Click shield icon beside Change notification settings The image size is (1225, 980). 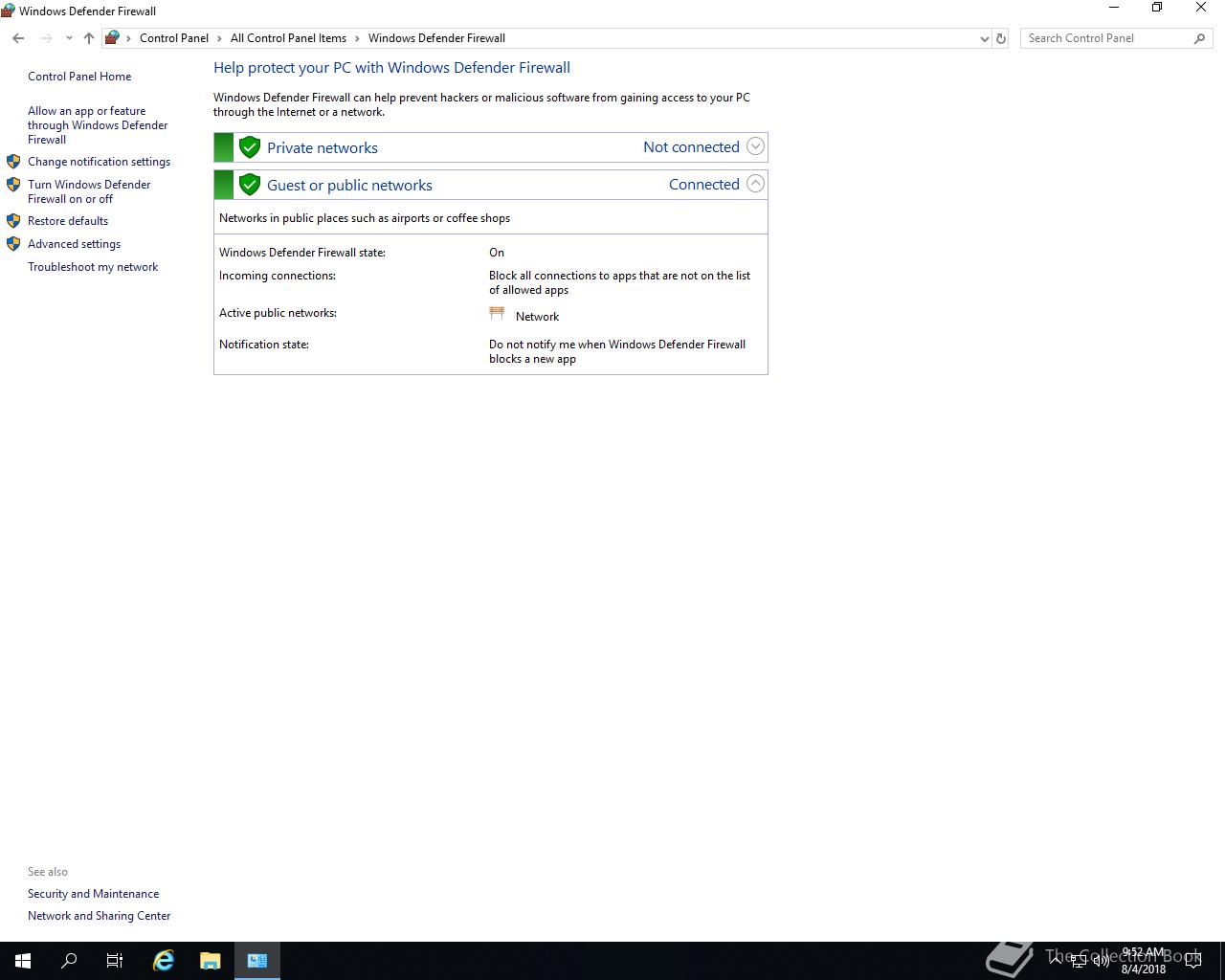coord(13,162)
